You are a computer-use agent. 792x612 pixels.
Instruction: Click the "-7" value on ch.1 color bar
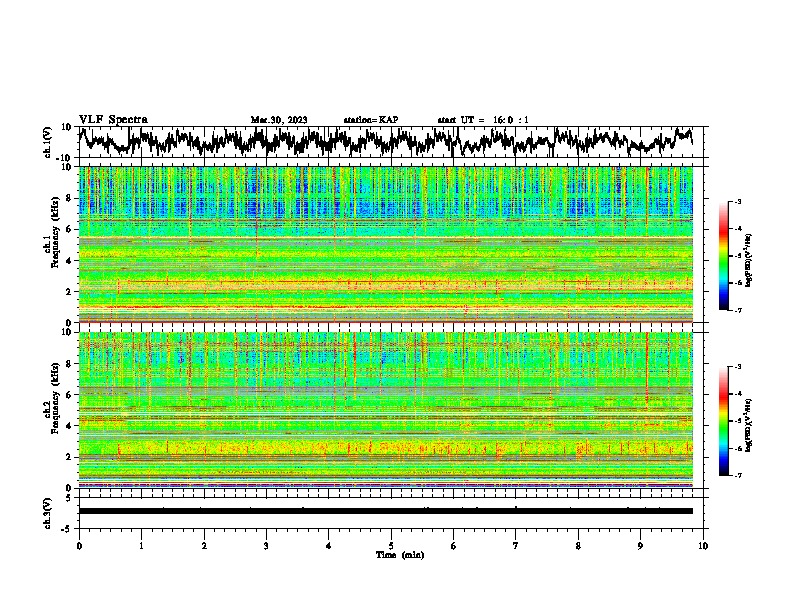tap(738, 310)
